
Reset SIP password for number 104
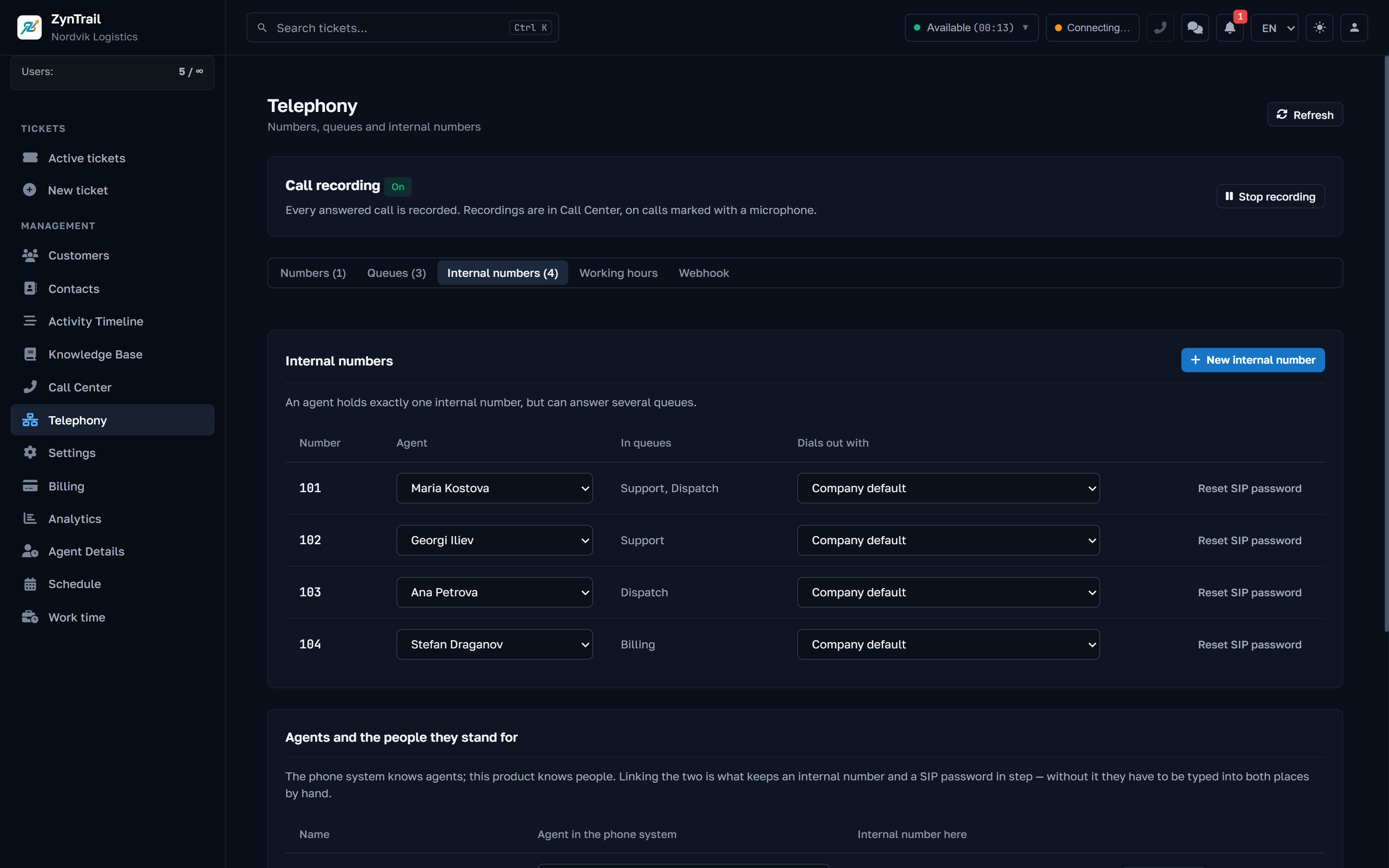[1250, 644]
